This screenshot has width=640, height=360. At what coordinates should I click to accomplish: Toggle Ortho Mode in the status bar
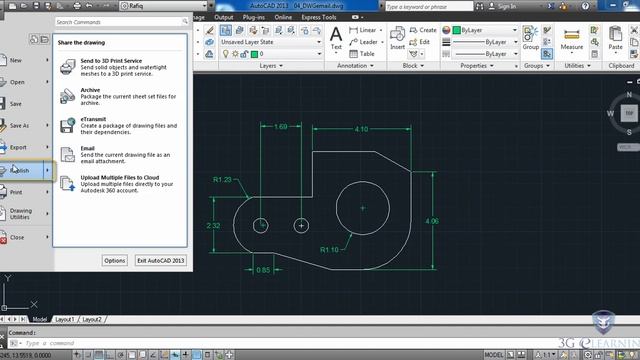tap(109, 355)
